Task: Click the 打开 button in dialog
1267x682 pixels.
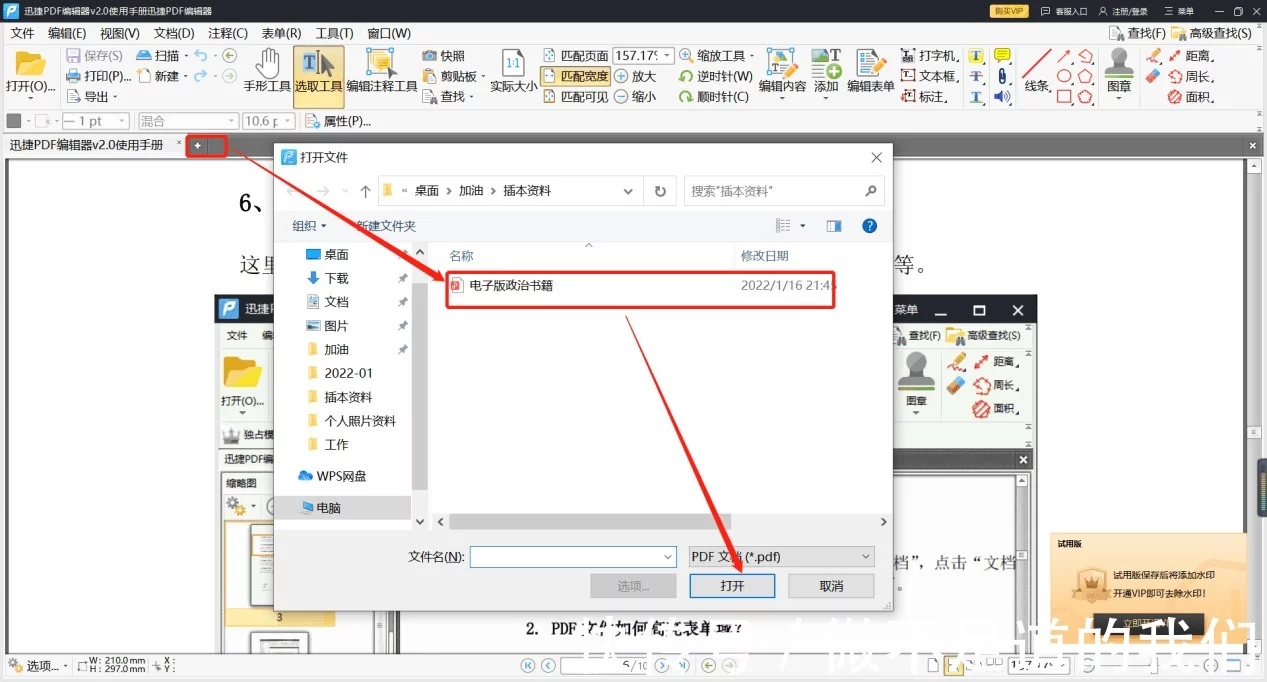Action: (x=732, y=586)
